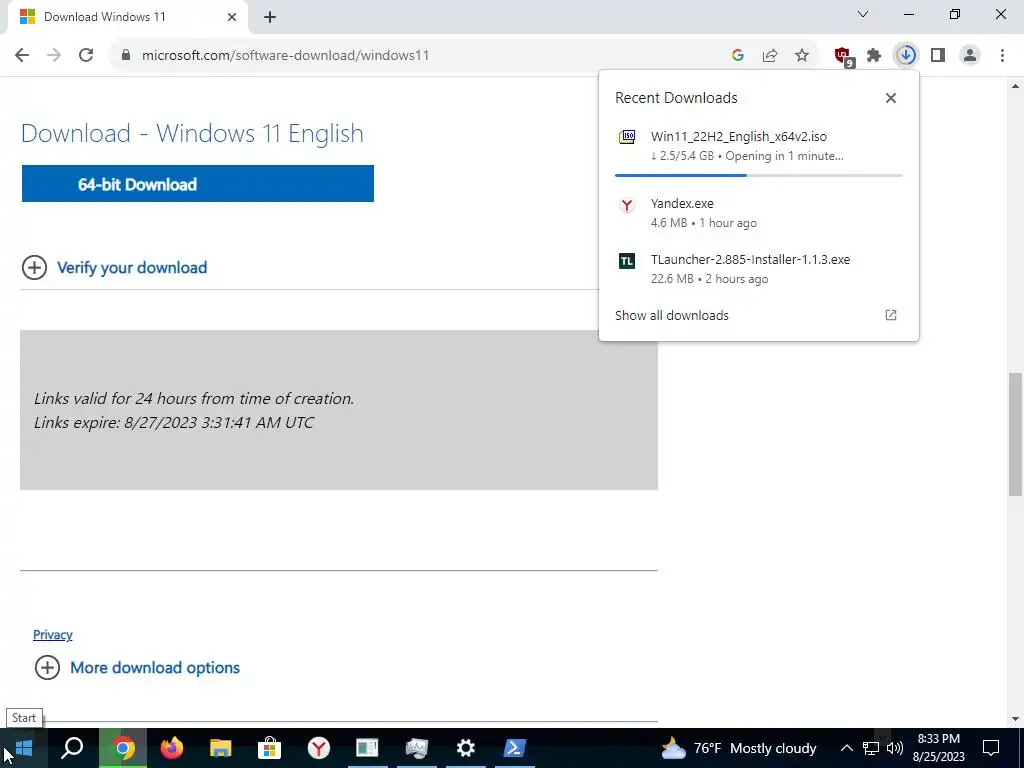Expand Verify your download section

click(115, 268)
